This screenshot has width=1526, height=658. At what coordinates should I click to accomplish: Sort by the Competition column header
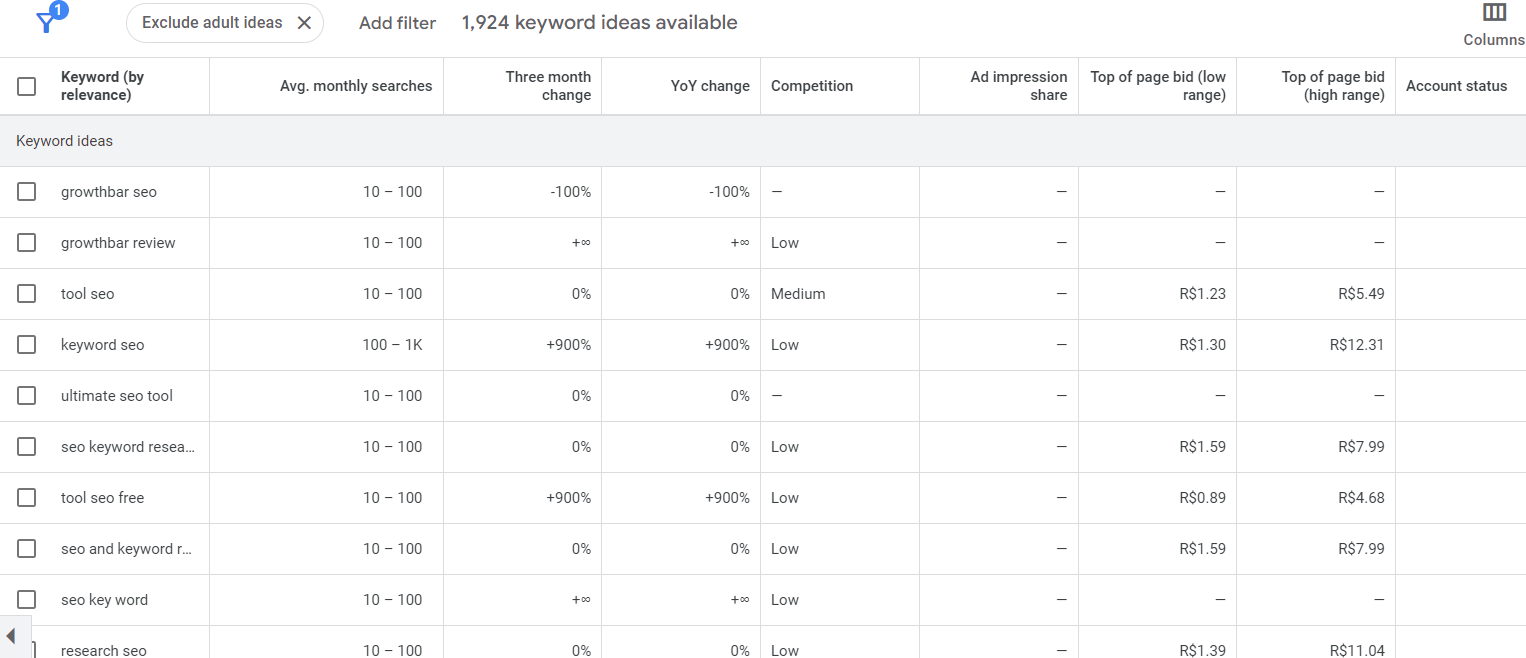(812, 86)
